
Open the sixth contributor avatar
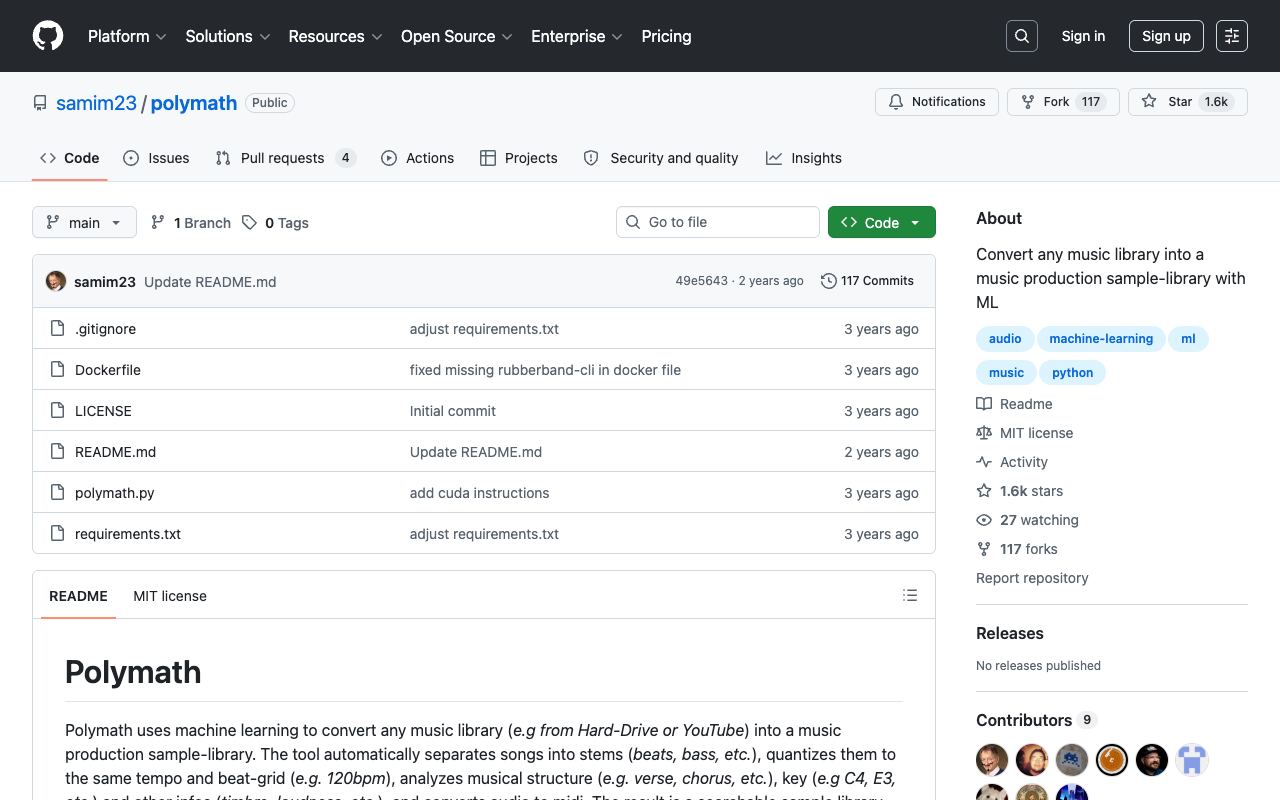point(1192,760)
